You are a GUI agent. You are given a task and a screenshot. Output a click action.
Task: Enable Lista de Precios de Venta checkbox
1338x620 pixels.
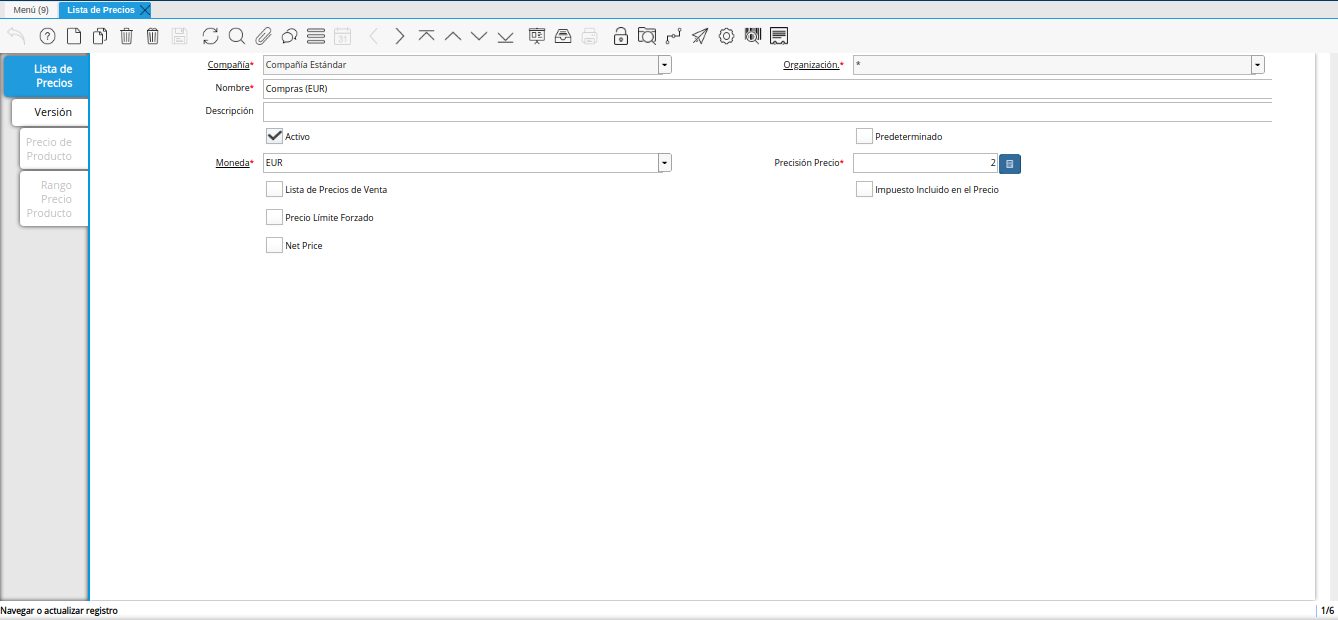(x=274, y=189)
